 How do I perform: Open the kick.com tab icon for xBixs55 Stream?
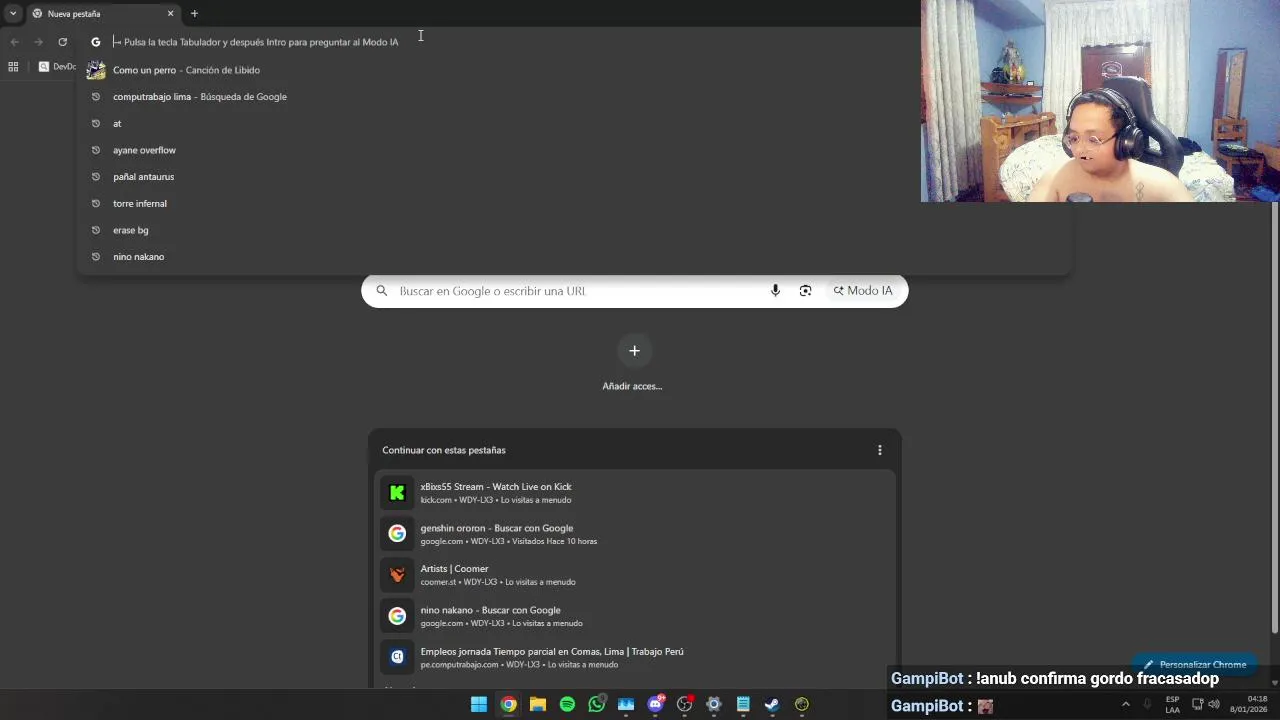coord(397,492)
